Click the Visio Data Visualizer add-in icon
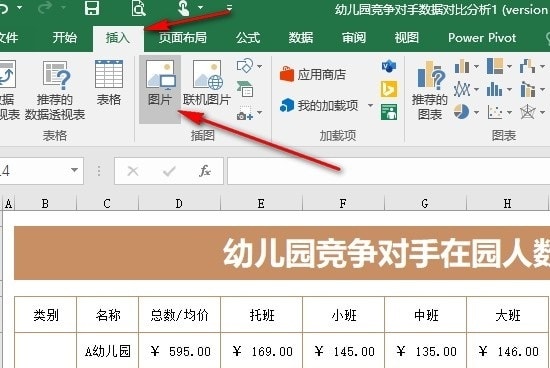Screen dimensions: 550x368 click(x=389, y=66)
